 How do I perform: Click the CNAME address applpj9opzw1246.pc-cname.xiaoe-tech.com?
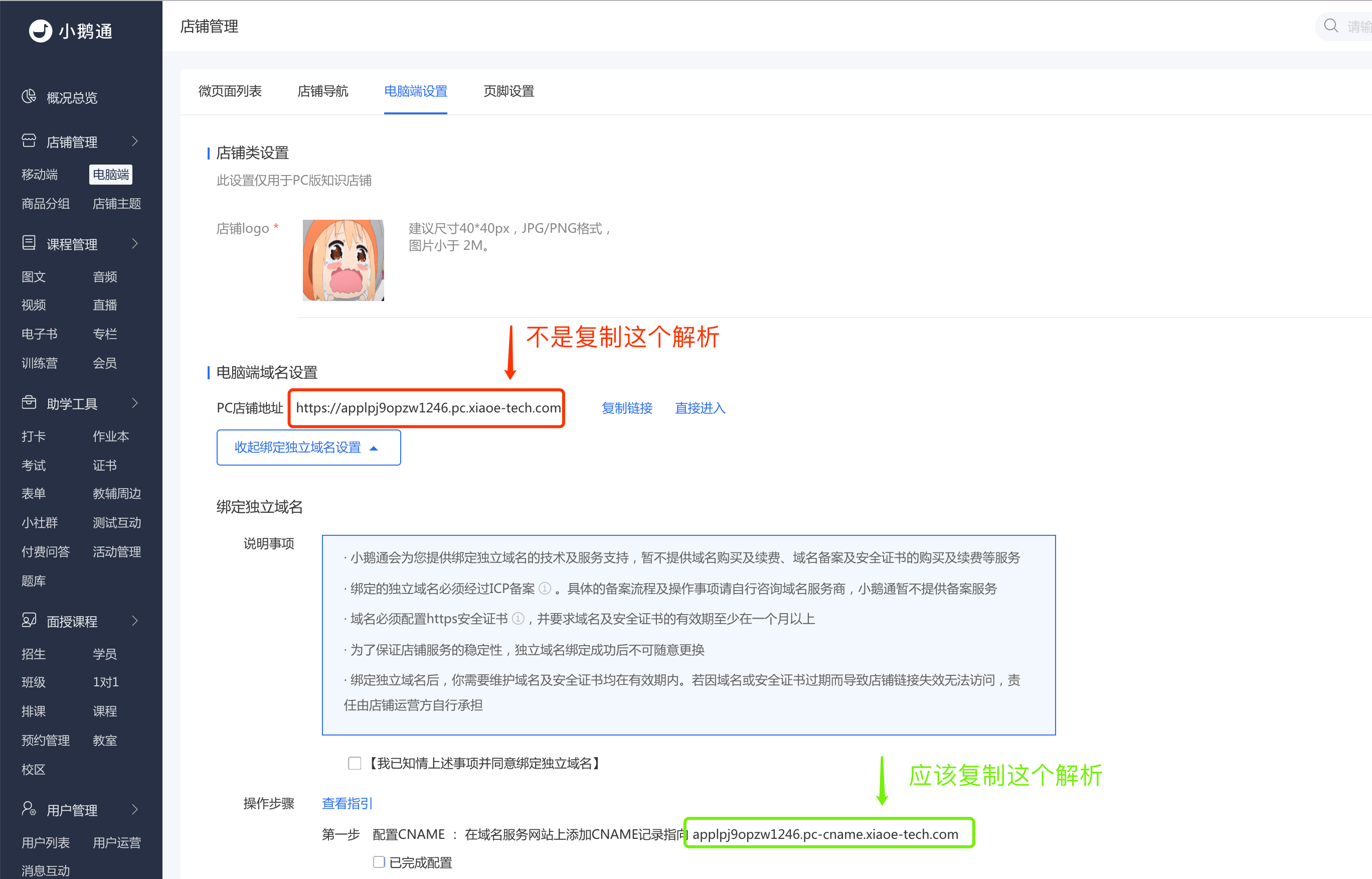pyautogui.click(x=825, y=834)
